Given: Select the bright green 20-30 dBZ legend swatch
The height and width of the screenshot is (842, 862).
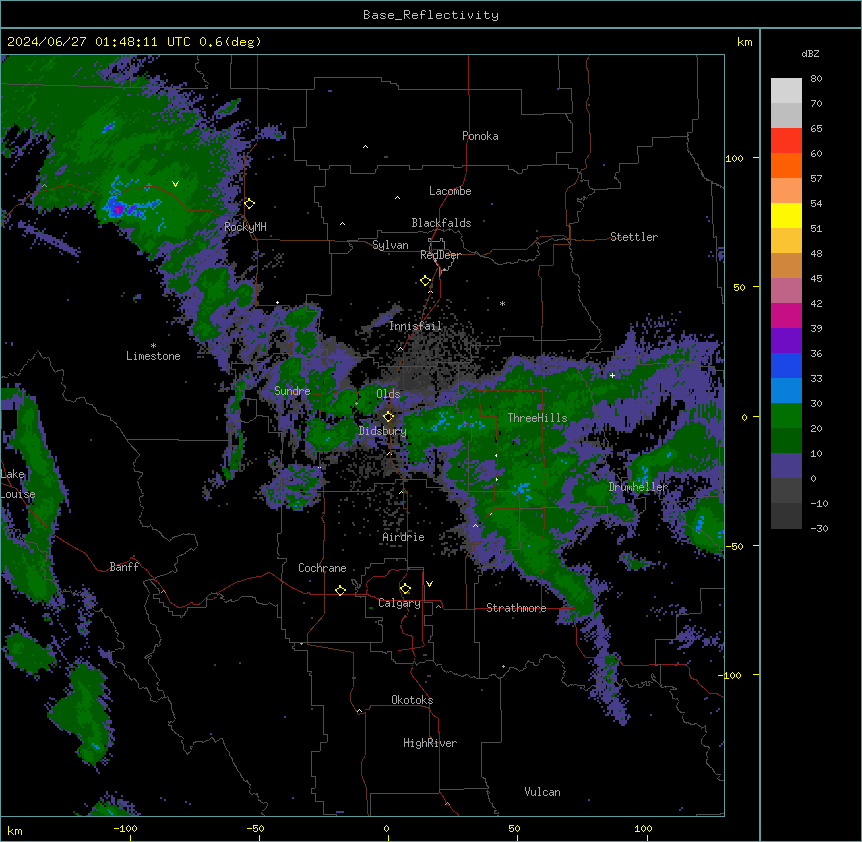Looking at the screenshot, I should (786, 416).
